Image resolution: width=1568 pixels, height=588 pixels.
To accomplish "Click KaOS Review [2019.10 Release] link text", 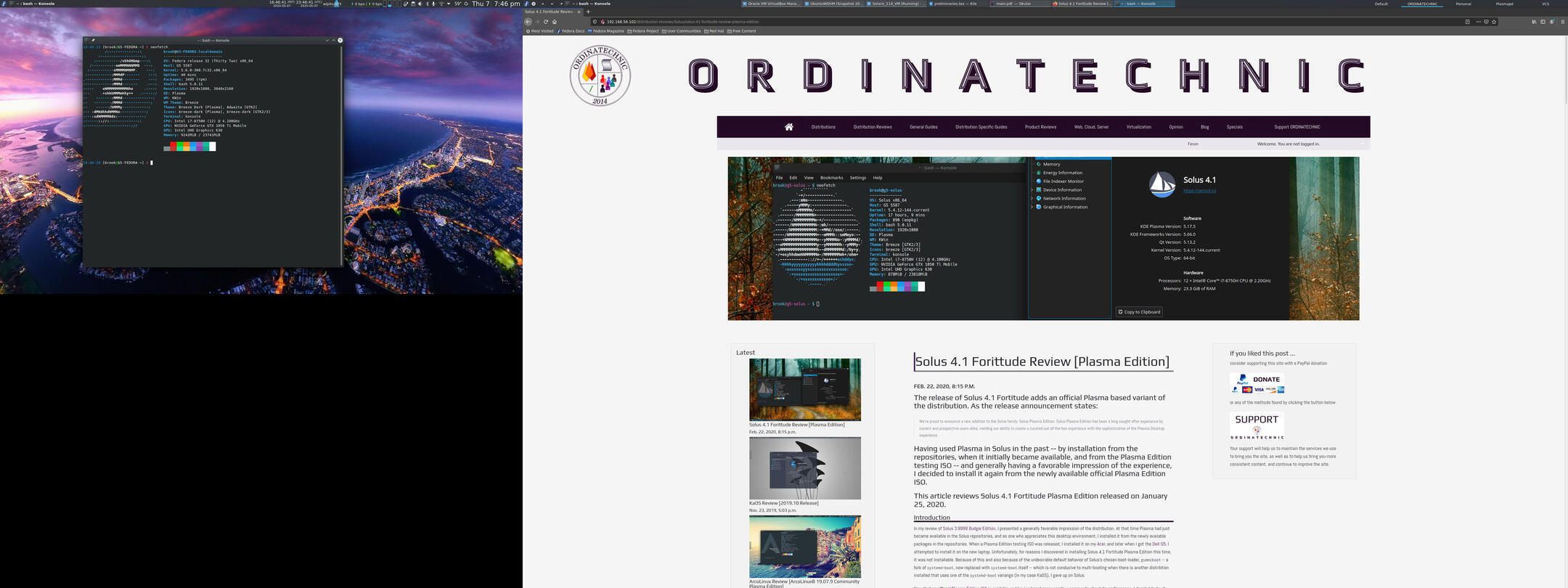I will pyautogui.click(x=783, y=503).
